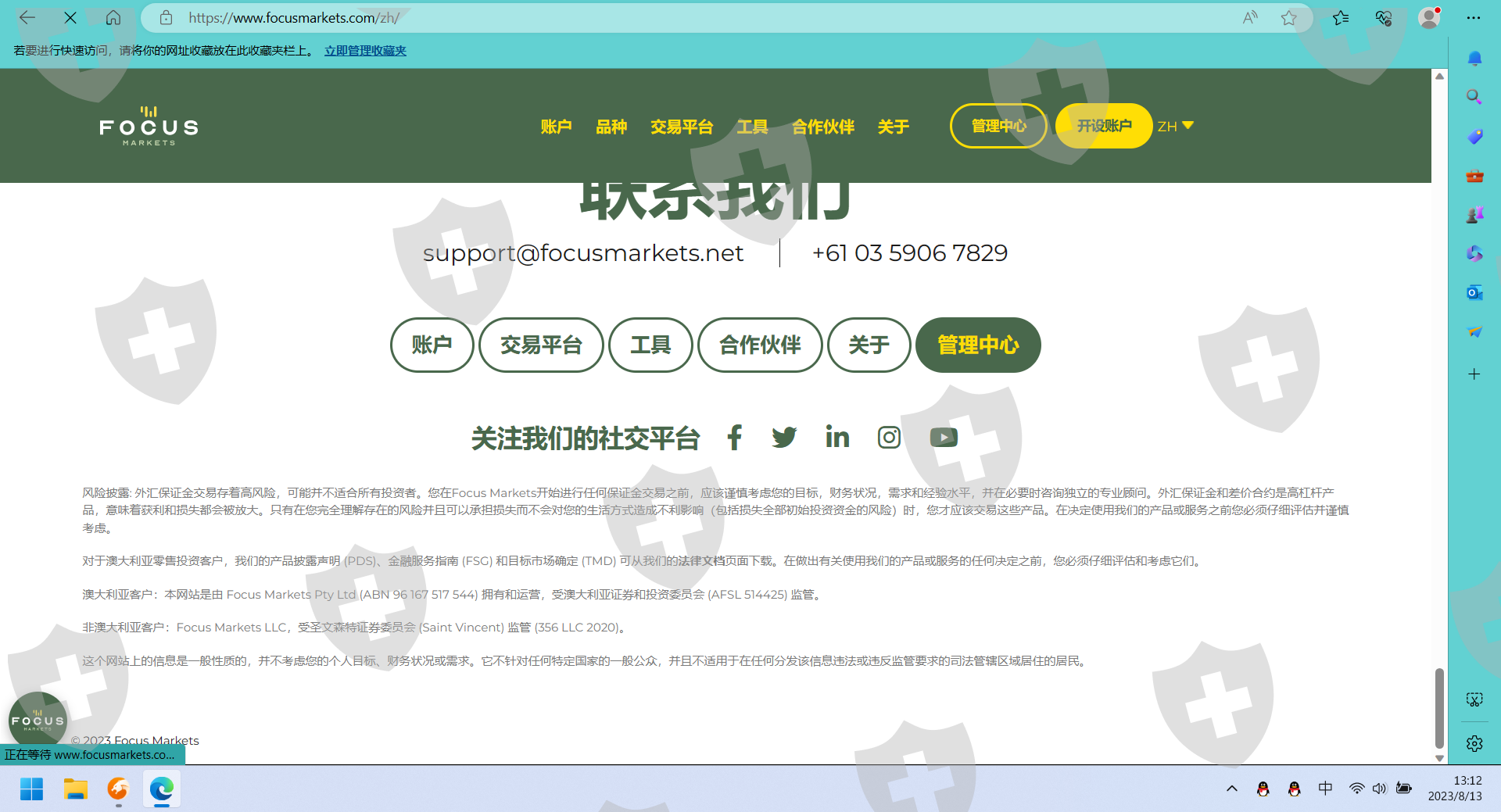The height and width of the screenshot is (812, 1501).
Task: Click the footer 关于 pill button
Action: click(869, 345)
